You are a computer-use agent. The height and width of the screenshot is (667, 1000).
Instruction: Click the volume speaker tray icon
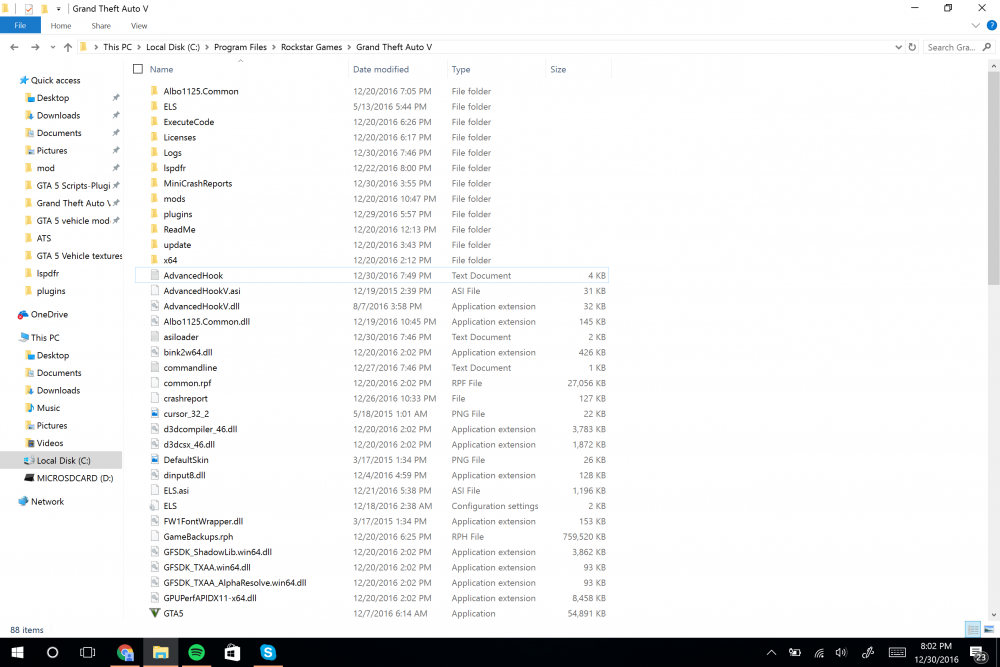(842, 652)
